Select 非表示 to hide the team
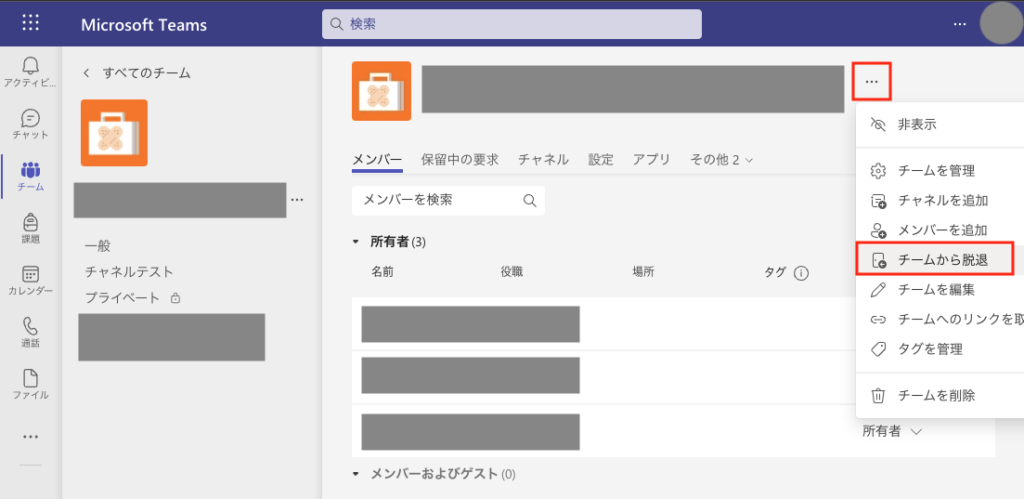Screen dimensions: 1024x499 916,125
